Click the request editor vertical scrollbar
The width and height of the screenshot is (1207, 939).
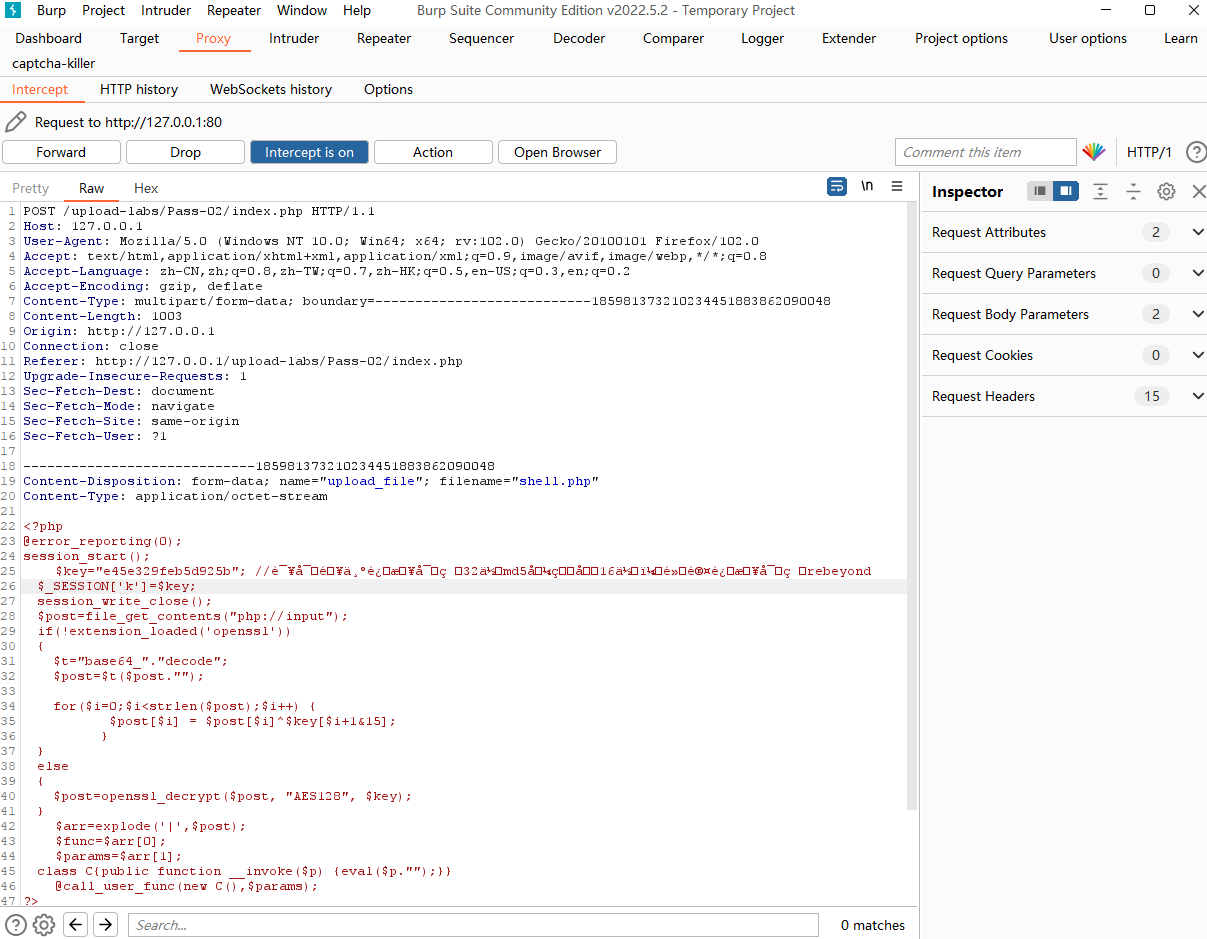pos(911,504)
